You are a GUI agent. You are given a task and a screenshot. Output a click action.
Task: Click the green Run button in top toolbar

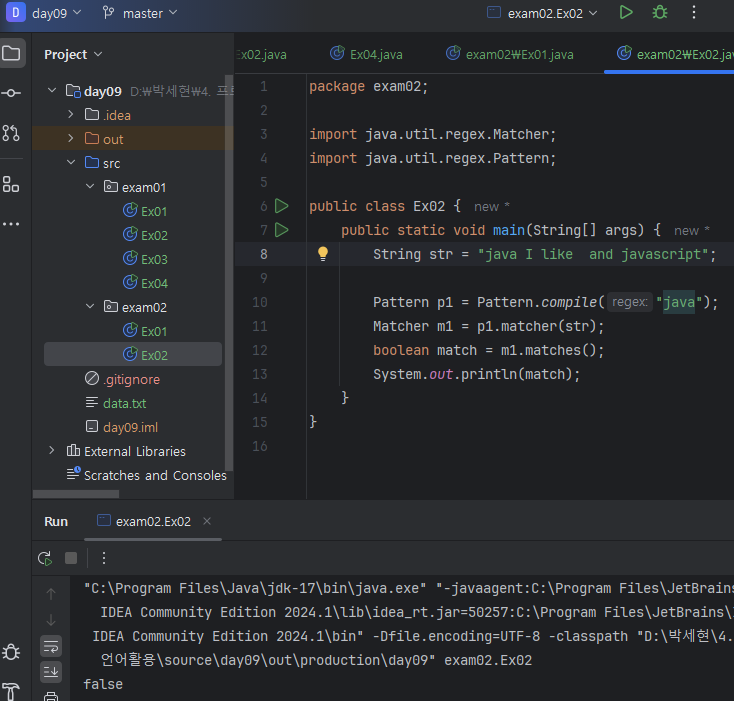pyautogui.click(x=626, y=13)
